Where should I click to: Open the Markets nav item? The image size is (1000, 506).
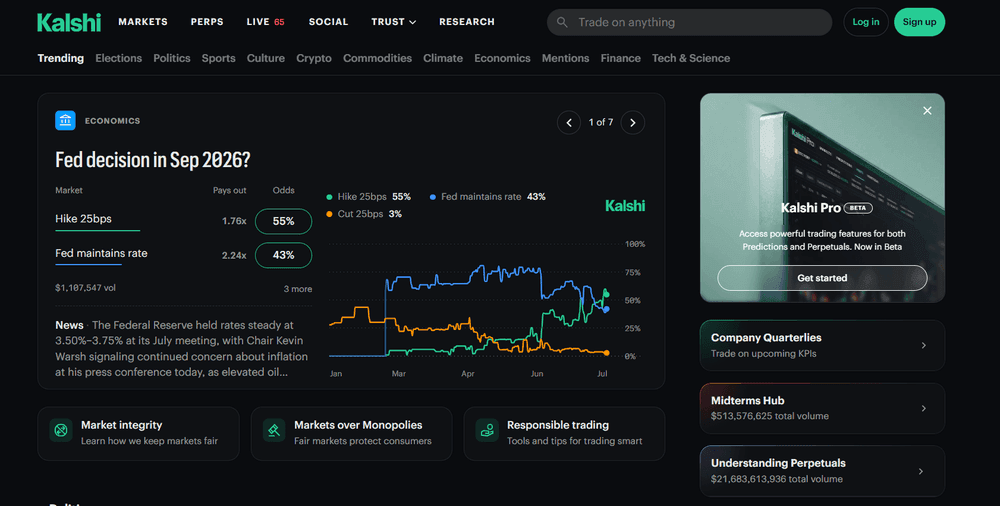click(143, 22)
